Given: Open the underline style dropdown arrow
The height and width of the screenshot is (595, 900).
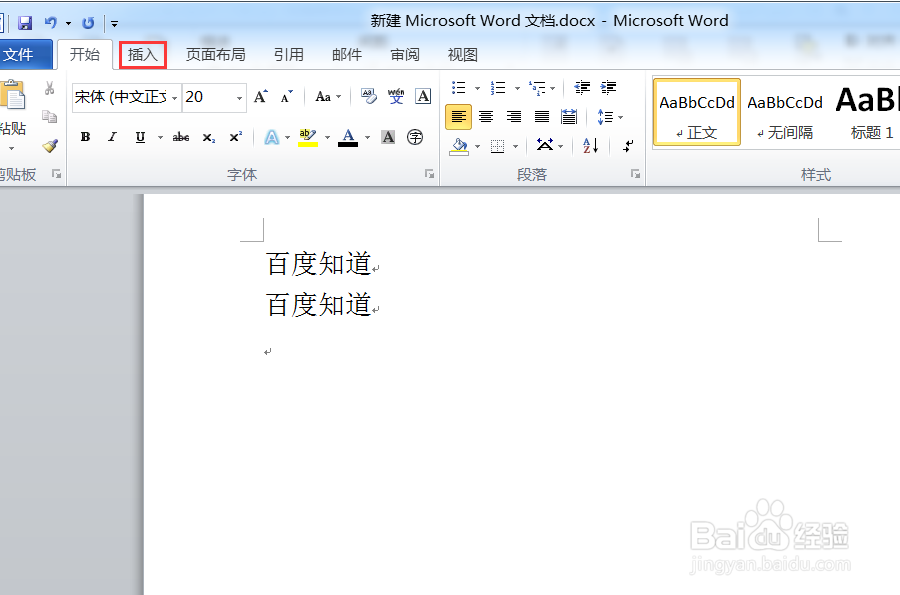Looking at the screenshot, I should point(160,137).
